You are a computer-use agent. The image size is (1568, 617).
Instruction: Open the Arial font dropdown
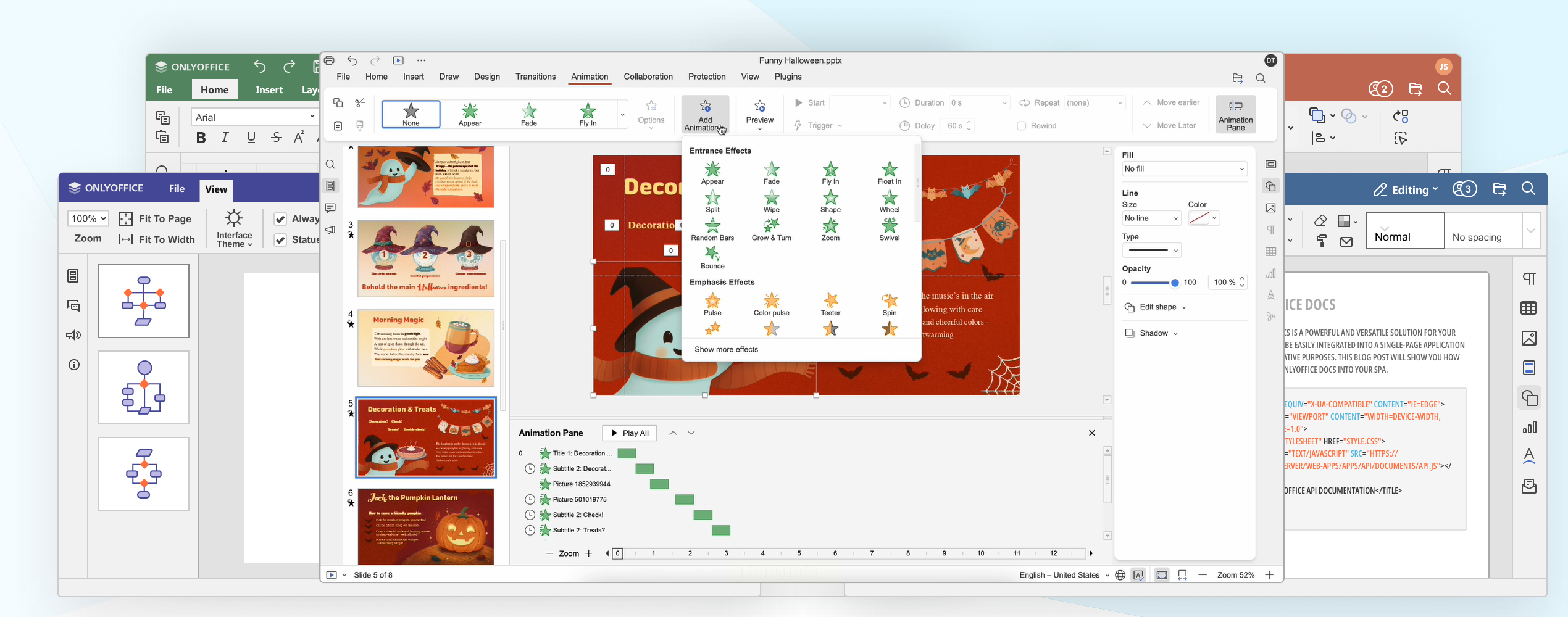[254, 117]
